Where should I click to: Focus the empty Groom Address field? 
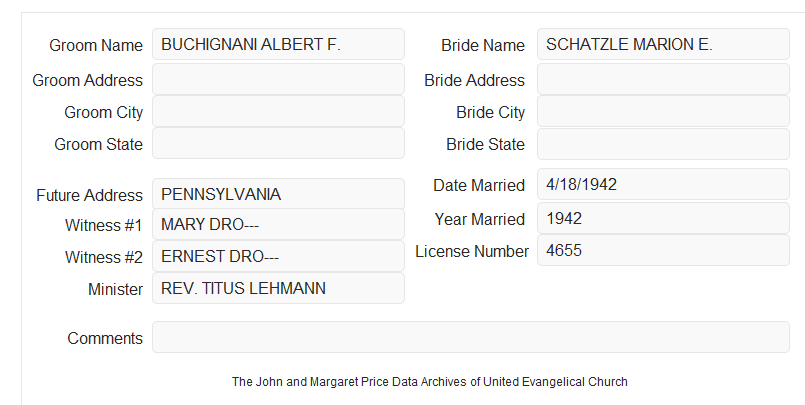tap(278, 79)
